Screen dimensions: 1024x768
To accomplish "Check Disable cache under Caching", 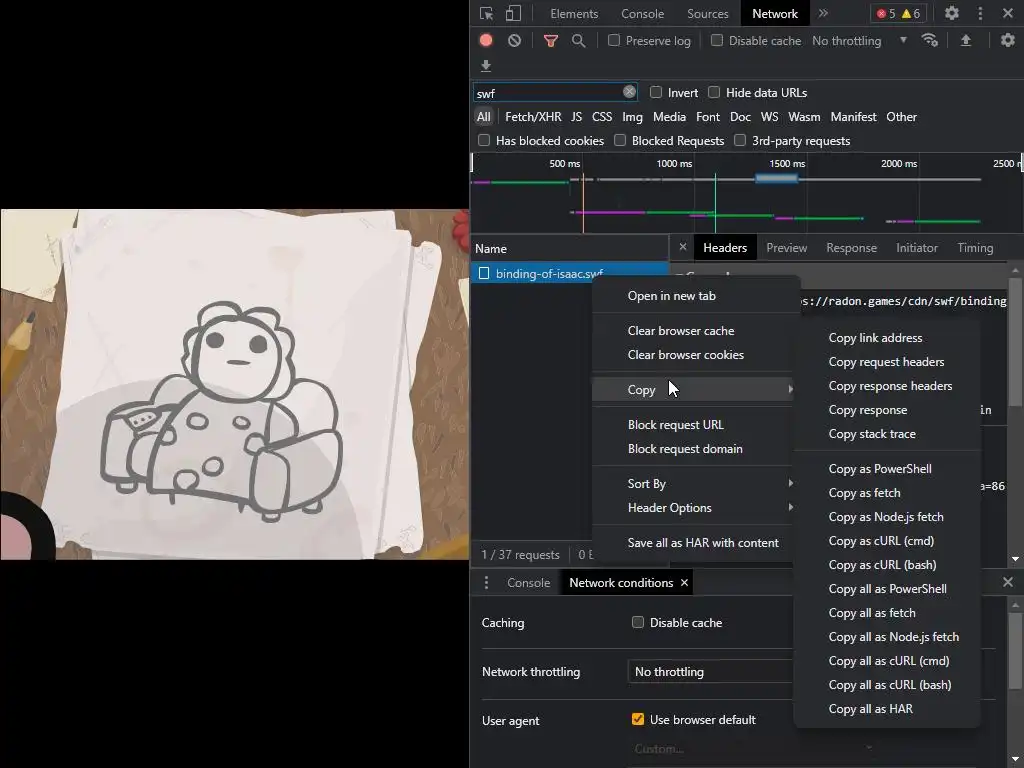I will pos(638,622).
